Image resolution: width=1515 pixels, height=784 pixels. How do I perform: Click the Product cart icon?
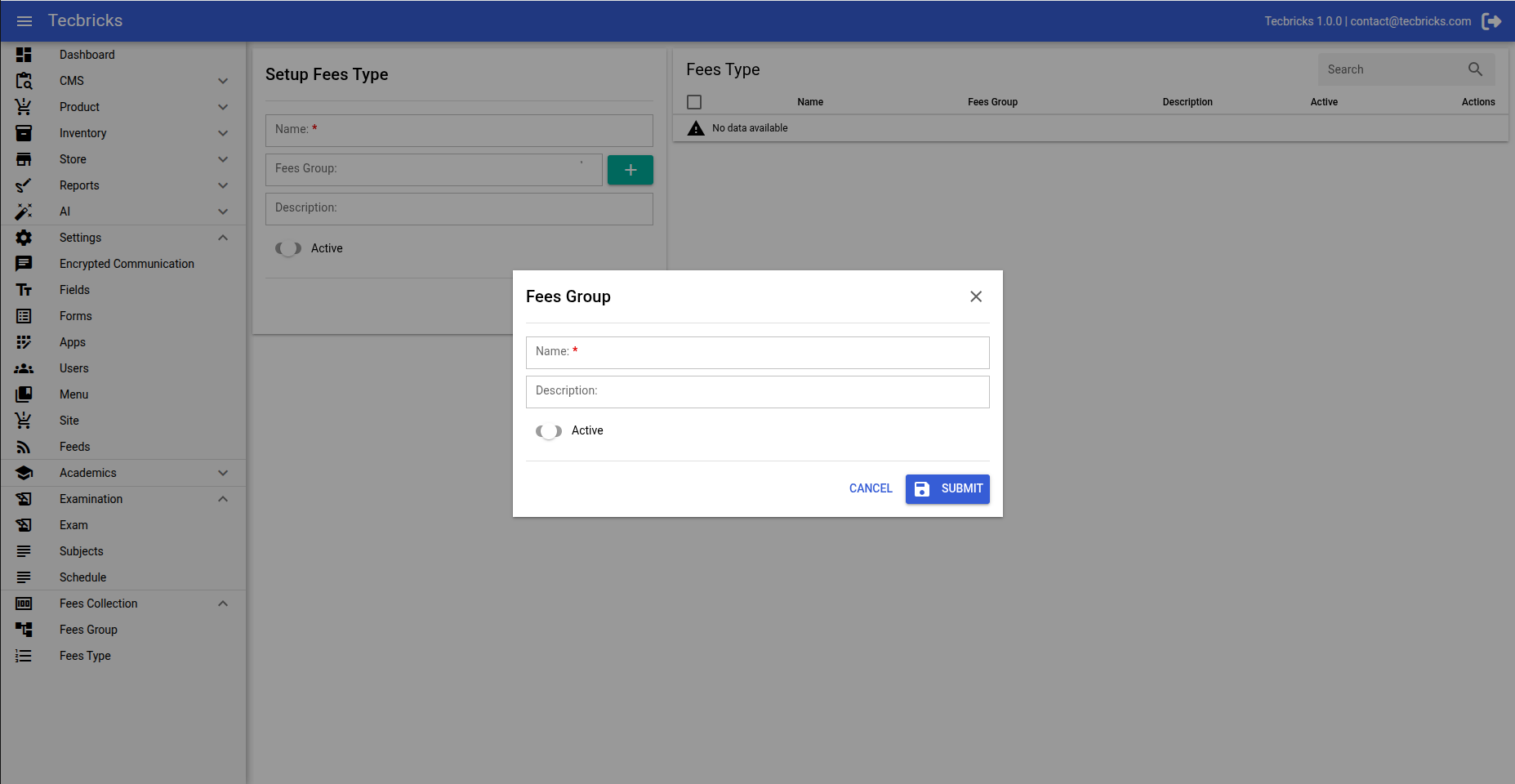[24, 107]
